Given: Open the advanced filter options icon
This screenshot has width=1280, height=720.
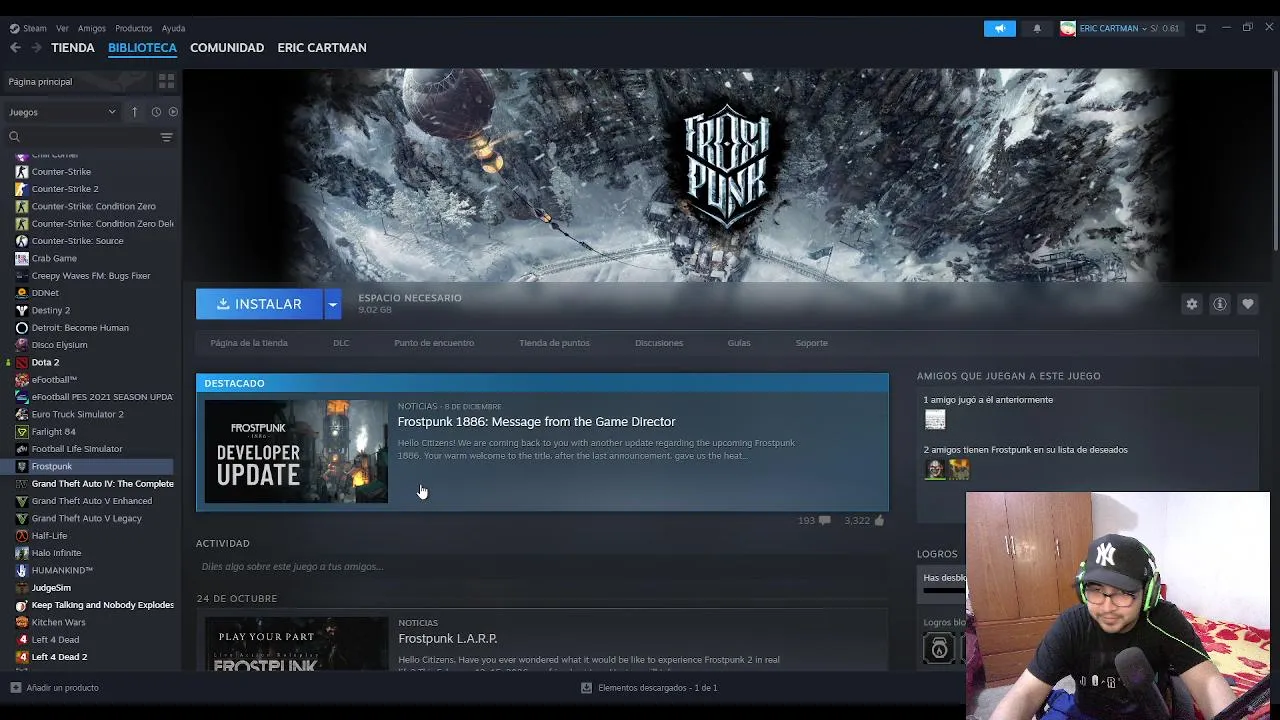Looking at the screenshot, I should [x=166, y=137].
